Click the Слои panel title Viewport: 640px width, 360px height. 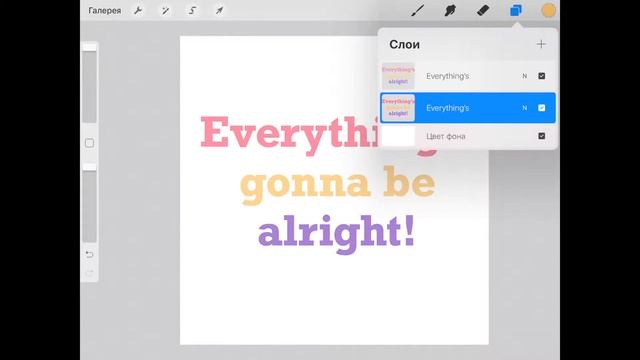point(404,44)
